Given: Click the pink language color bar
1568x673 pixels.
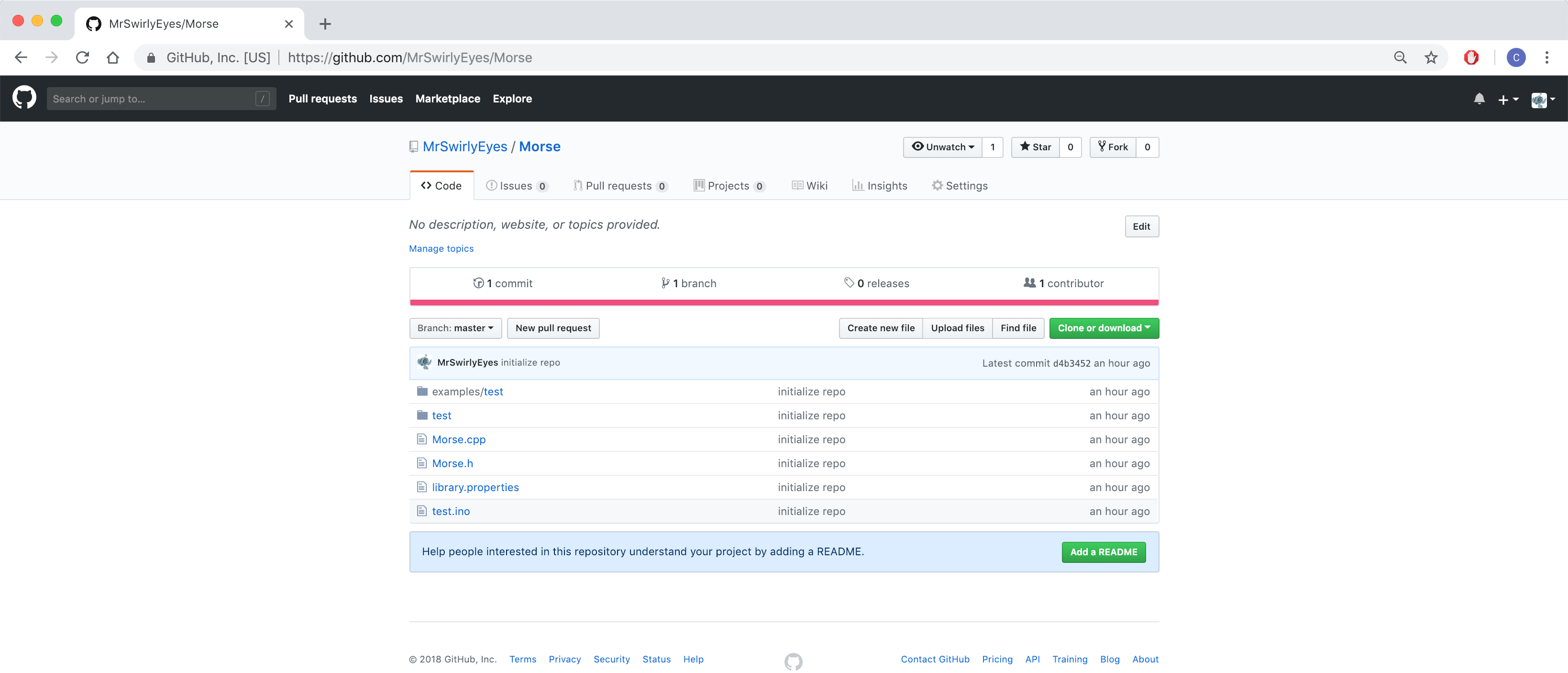Looking at the screenshot, I should tap(784, 302).
